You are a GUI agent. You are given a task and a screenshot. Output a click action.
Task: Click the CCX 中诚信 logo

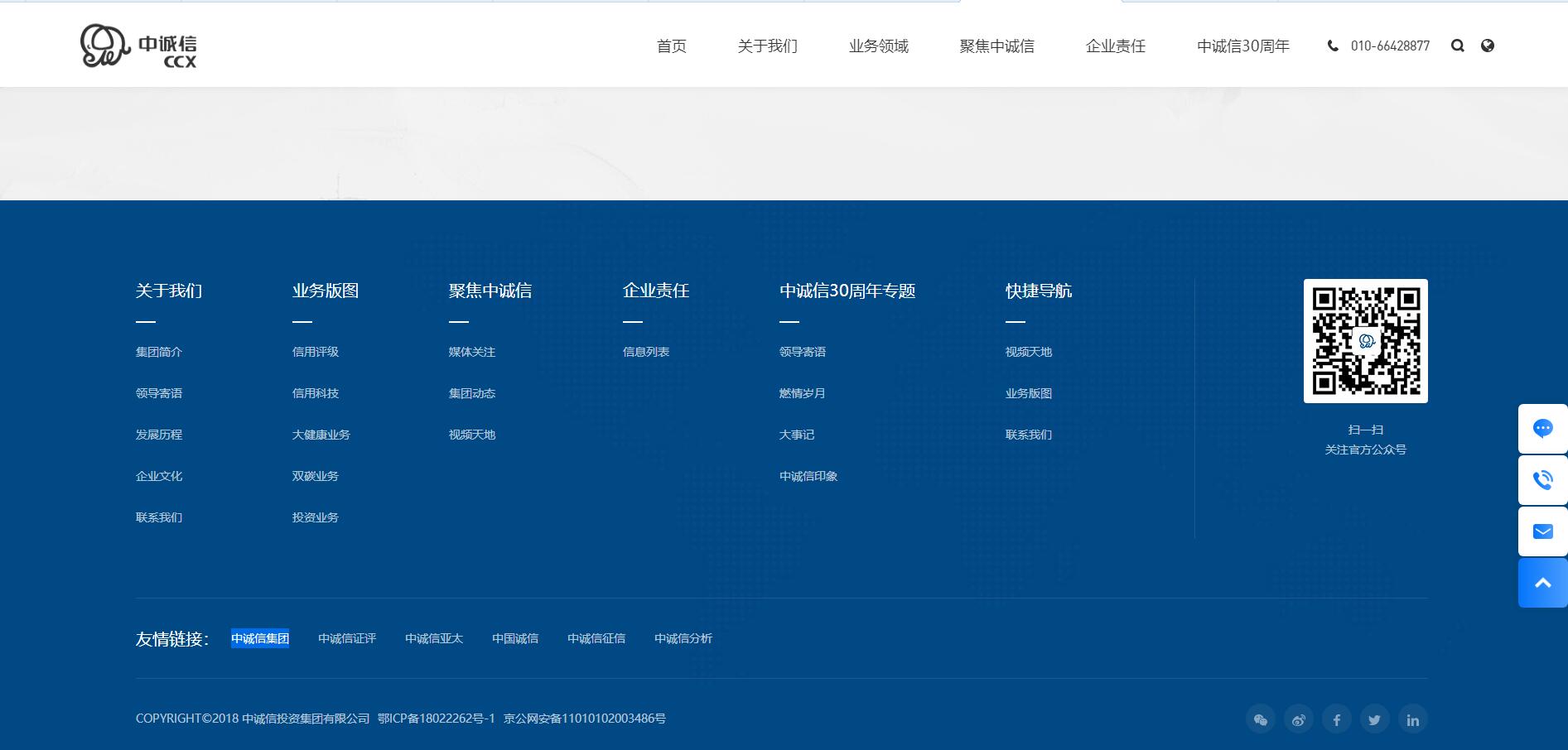138,46
